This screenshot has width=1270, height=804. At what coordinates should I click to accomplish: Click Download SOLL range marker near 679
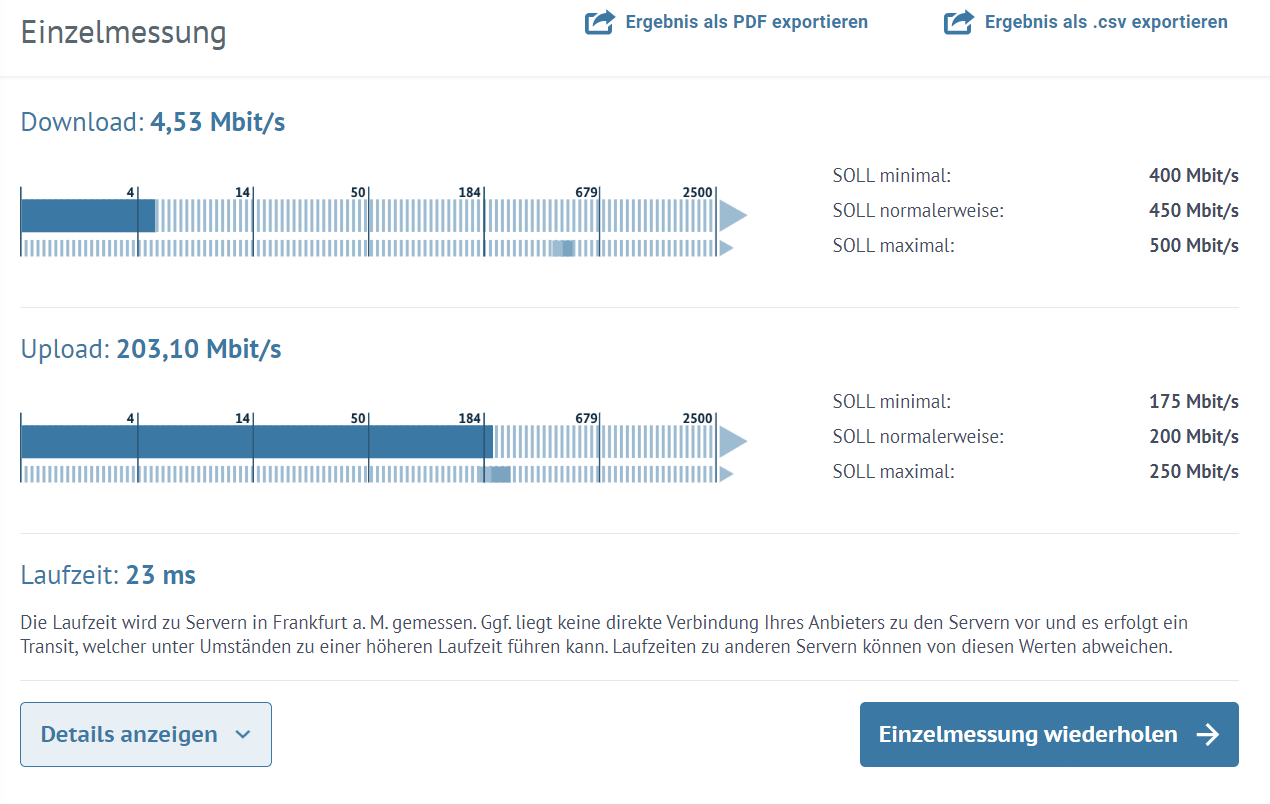563,248
